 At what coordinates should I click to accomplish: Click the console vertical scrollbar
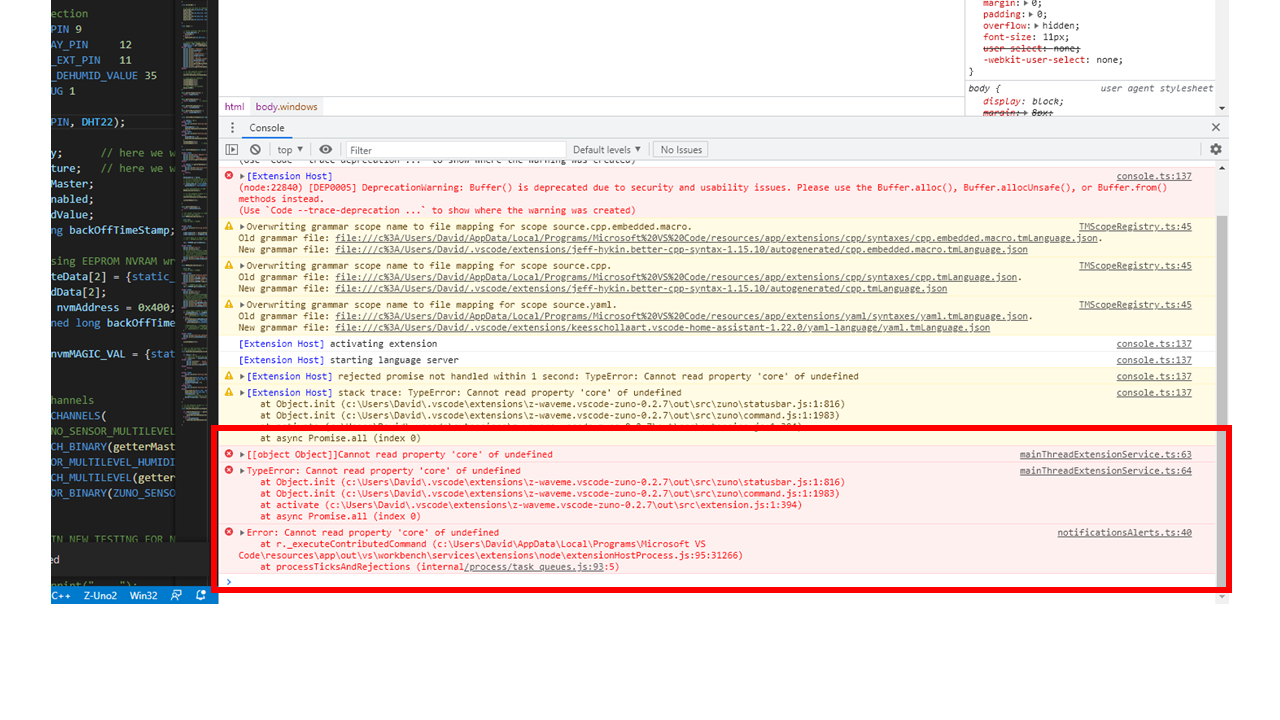(x=1221, y=400)
